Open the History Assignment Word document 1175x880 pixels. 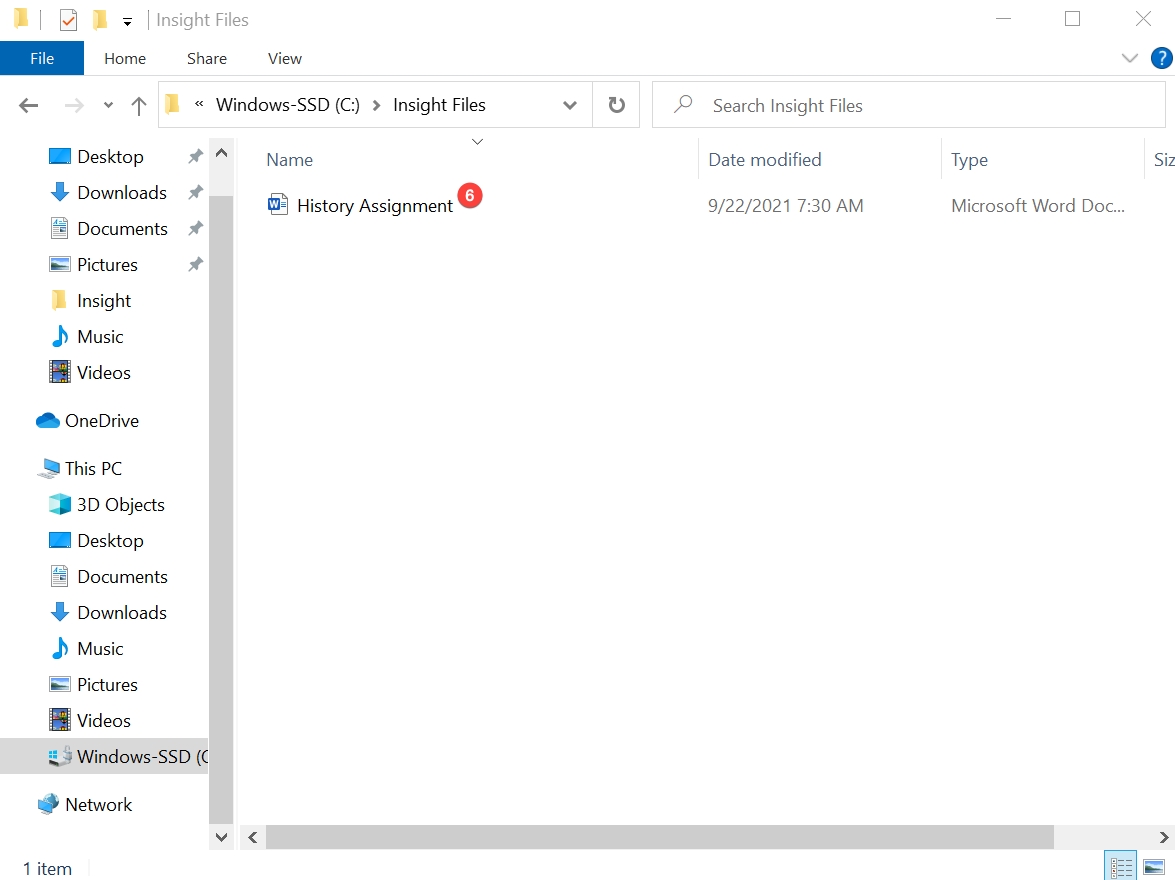(374, 206)
